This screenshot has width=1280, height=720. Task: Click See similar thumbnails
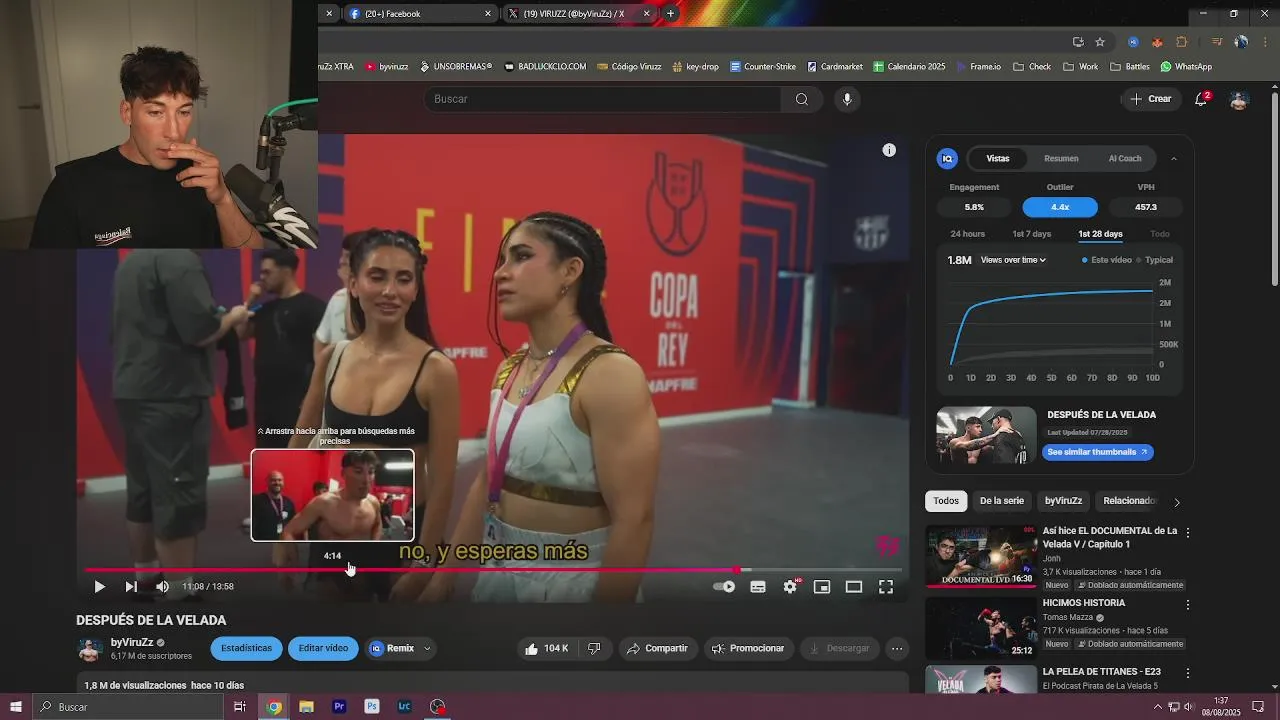1097,452
